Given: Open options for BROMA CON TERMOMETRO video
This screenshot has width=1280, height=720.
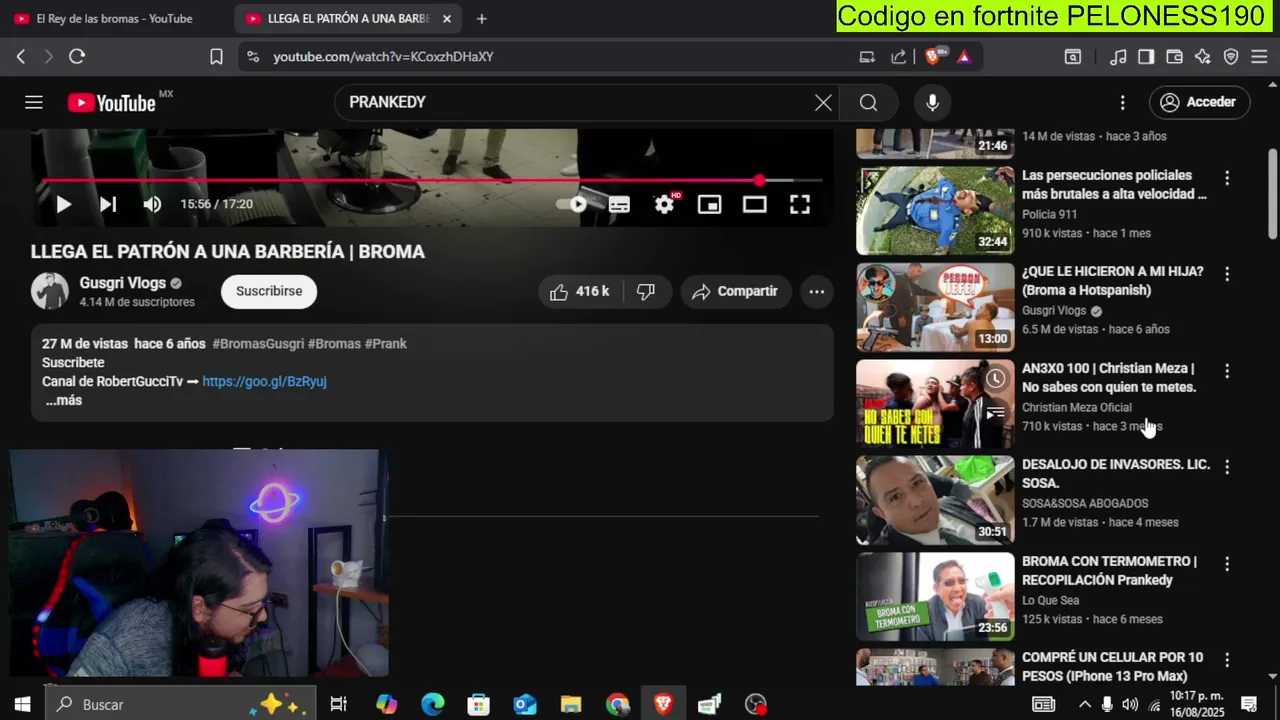Looking at the screenshot, I should (x=1227, y=563).
